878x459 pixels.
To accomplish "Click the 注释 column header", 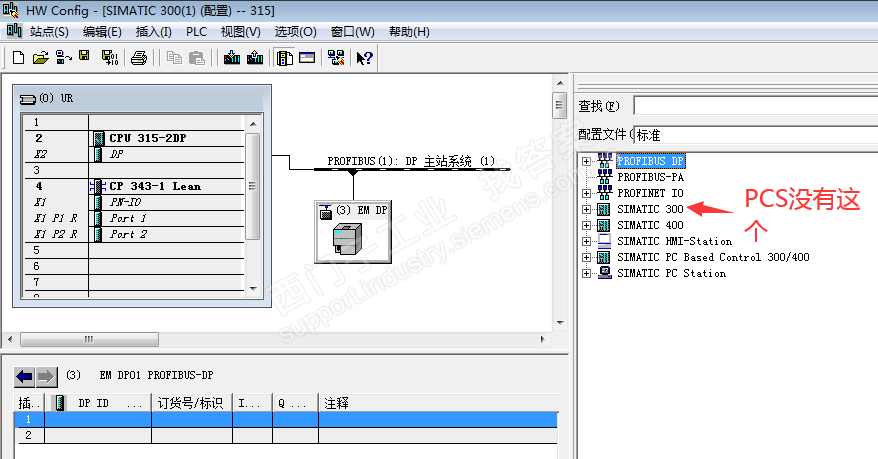I will [438, 403].
